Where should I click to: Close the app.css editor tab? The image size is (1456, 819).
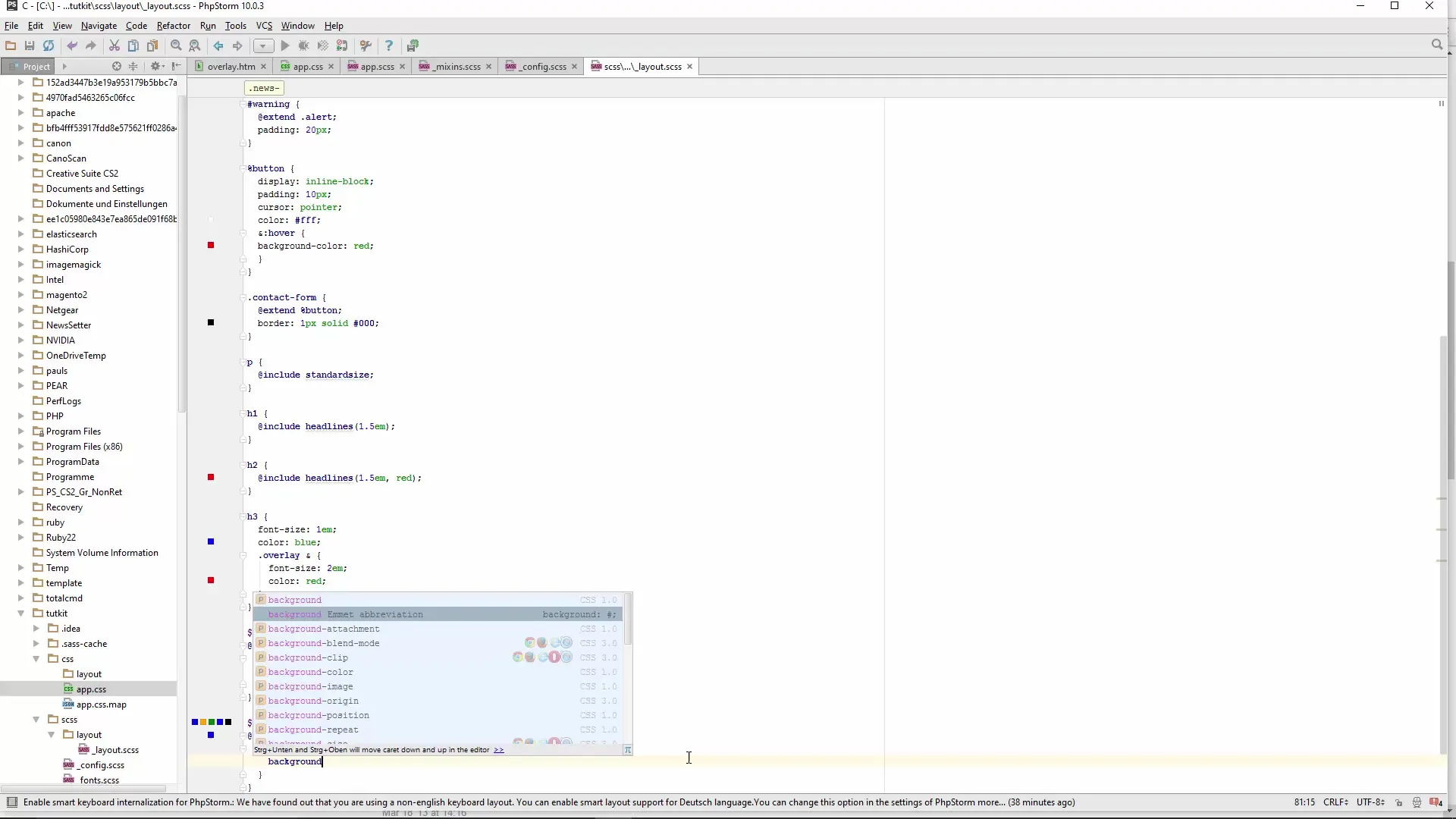(x=331, y=67)
